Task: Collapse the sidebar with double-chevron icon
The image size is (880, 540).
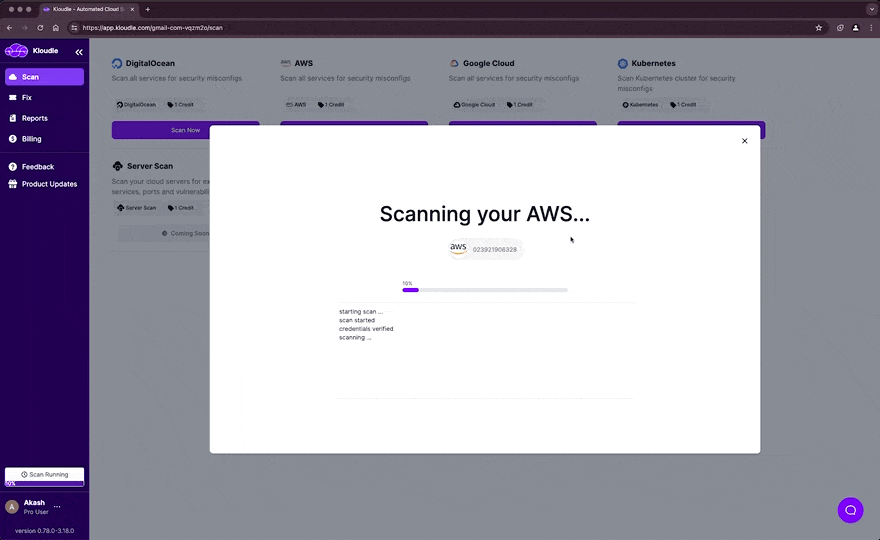Action: coord(79,52)
